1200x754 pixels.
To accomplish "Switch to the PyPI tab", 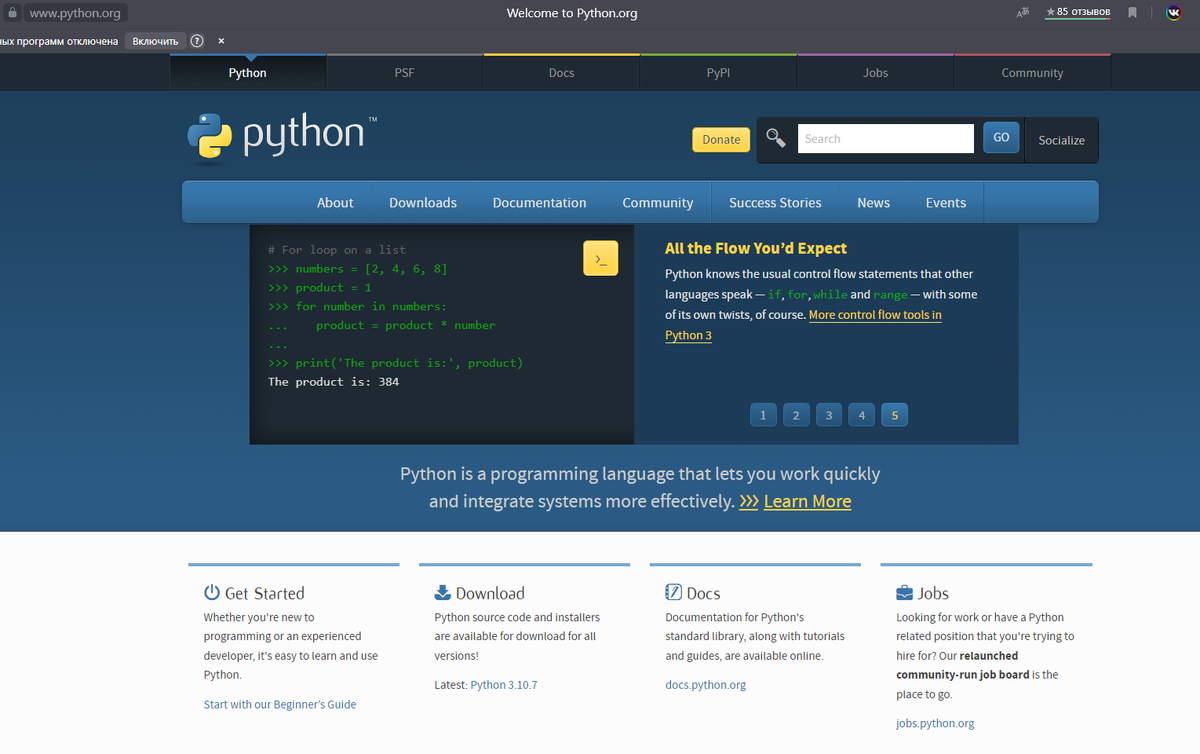I will coord(718,72).
